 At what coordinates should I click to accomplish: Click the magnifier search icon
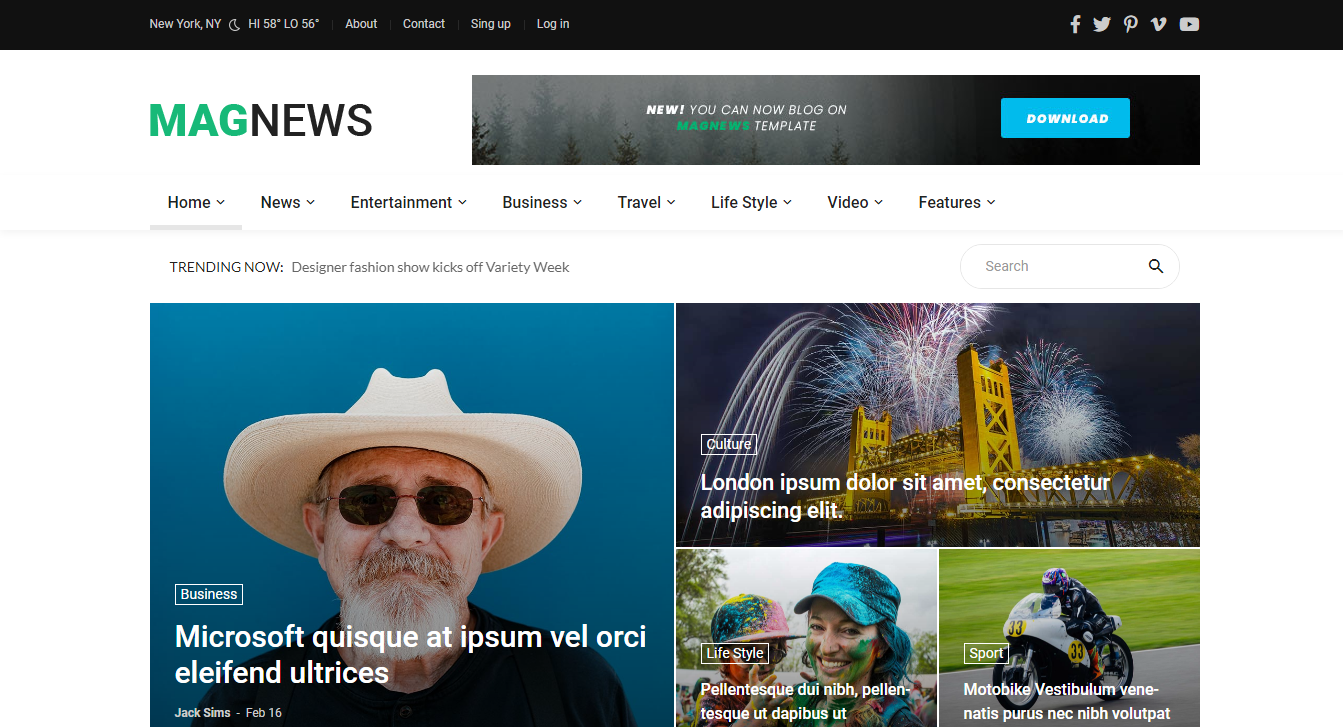[1156, 266]
